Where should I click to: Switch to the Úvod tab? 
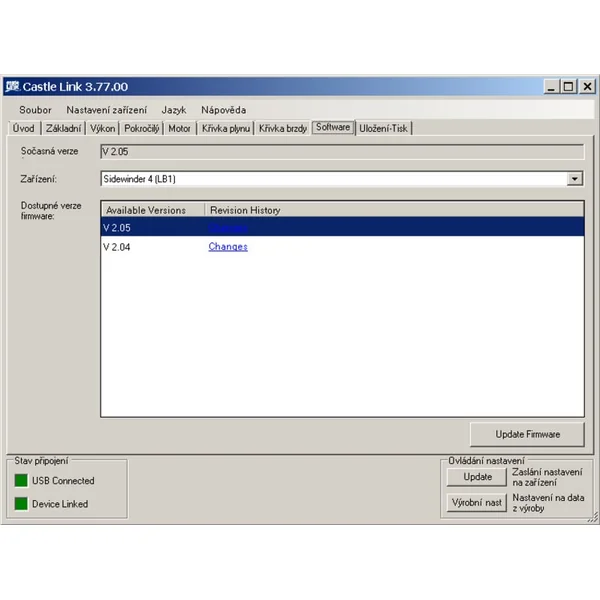(x=23, y=128)
